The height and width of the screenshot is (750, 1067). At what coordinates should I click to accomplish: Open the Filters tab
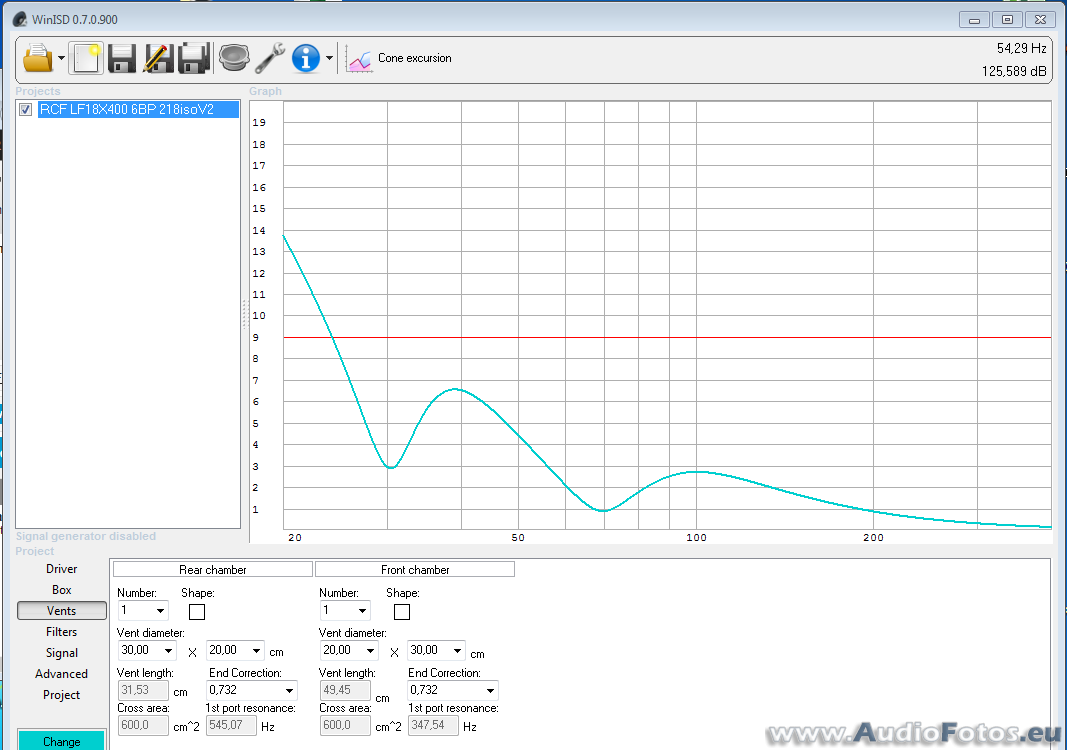61,632
